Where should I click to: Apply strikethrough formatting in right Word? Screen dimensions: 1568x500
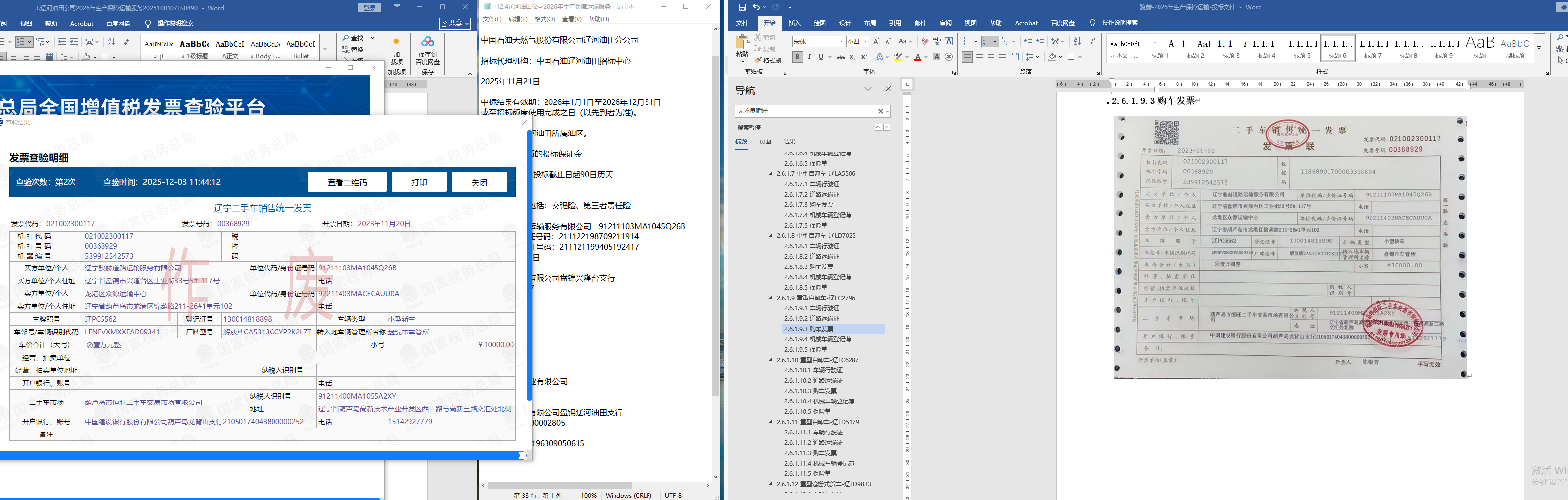[840, 57]
